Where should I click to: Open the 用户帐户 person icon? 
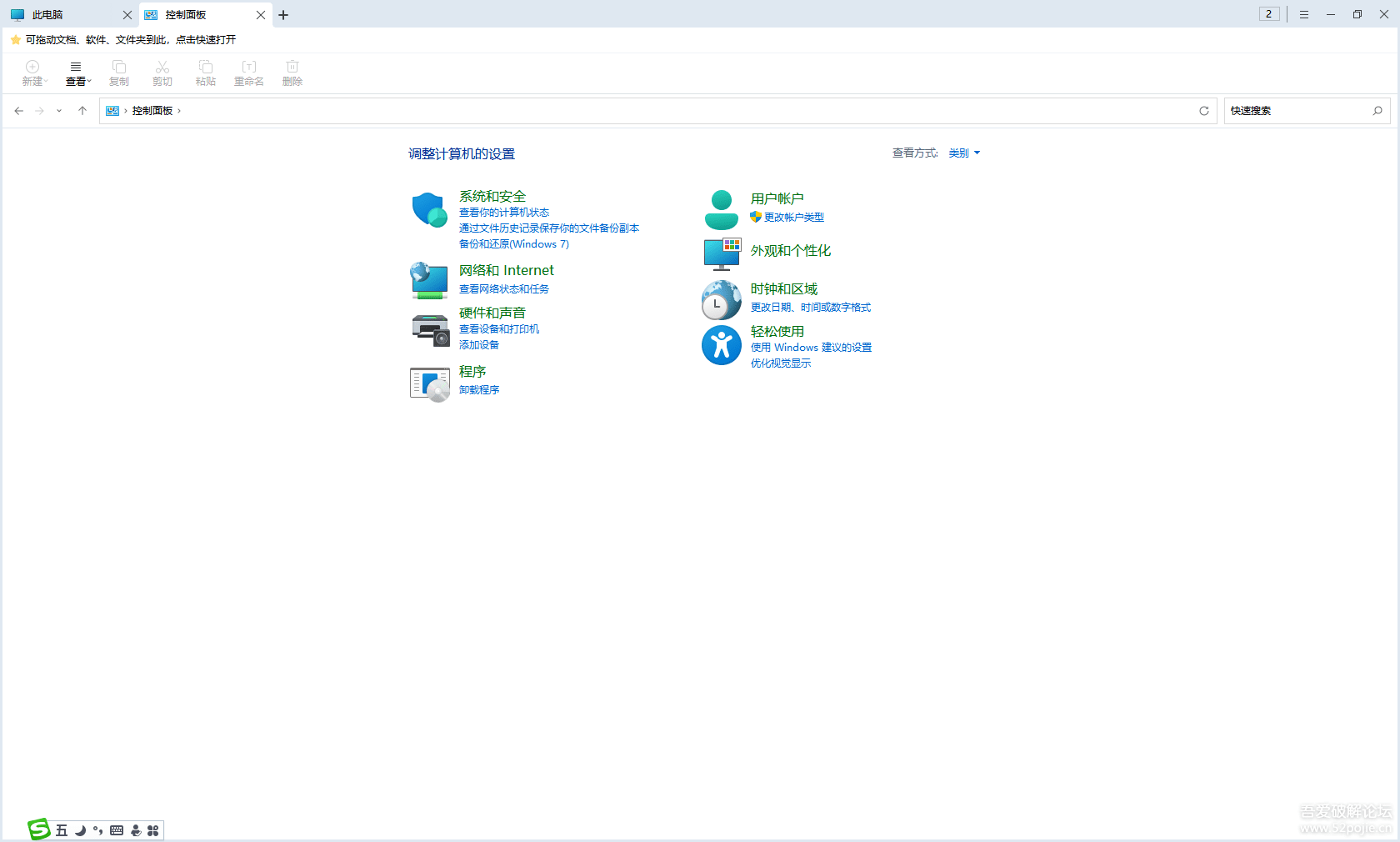[722, 210]
